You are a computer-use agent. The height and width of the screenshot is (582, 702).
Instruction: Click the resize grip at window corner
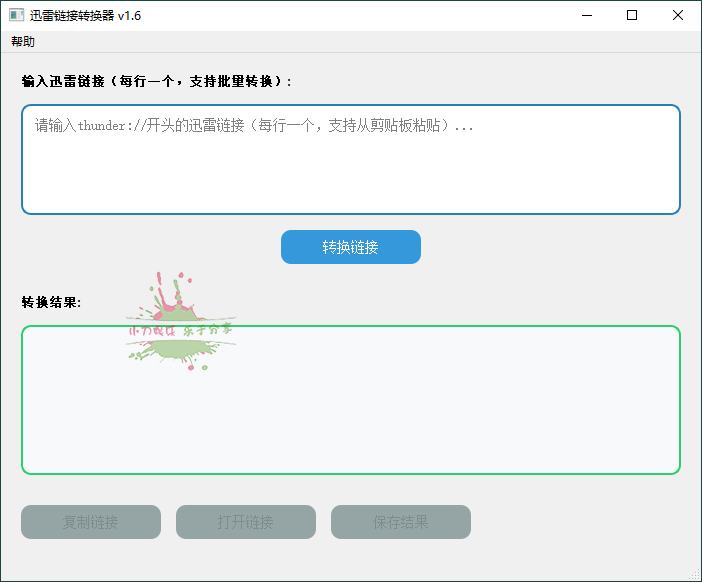695,575
